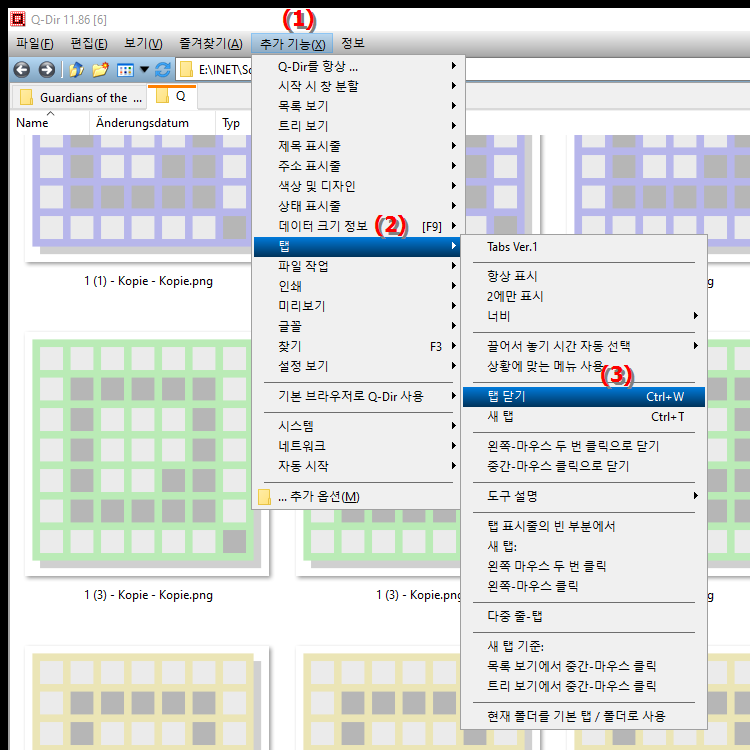Open the 설정 보기 submenu
This screenshot has height=750, width=750.
coord(356,366)
